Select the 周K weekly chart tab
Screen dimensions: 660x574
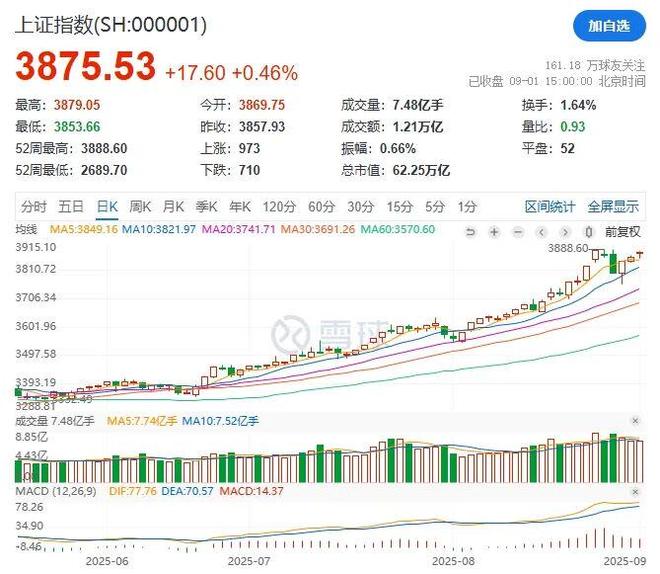[x=141, y=207]
